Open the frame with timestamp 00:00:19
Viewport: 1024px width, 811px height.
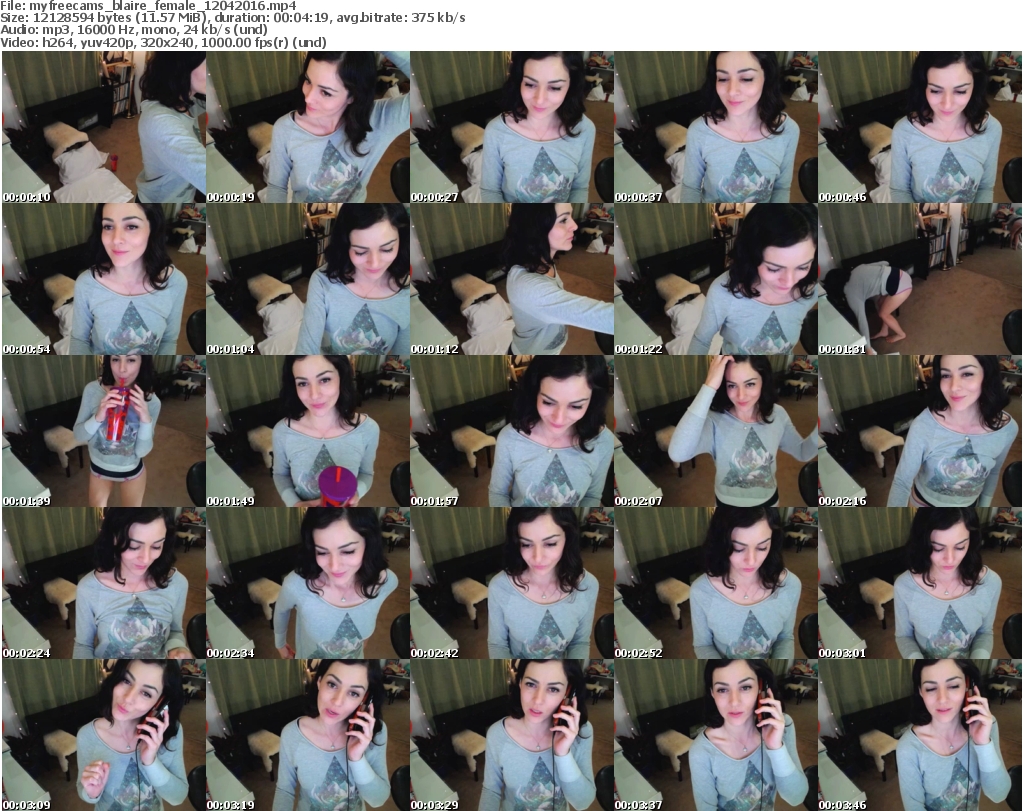[x=308, y=127]
